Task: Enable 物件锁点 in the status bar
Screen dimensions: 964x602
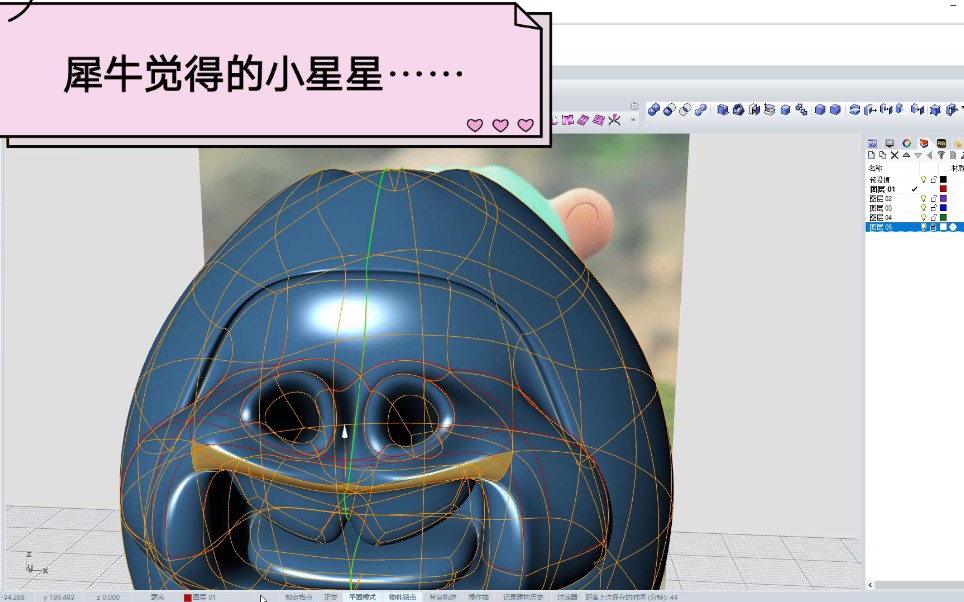Action: (403, 595)
